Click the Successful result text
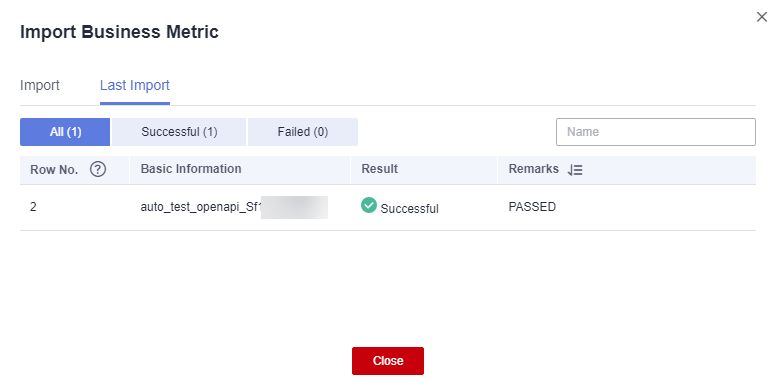Screen dimensions: 774x392 click(409, 209)
